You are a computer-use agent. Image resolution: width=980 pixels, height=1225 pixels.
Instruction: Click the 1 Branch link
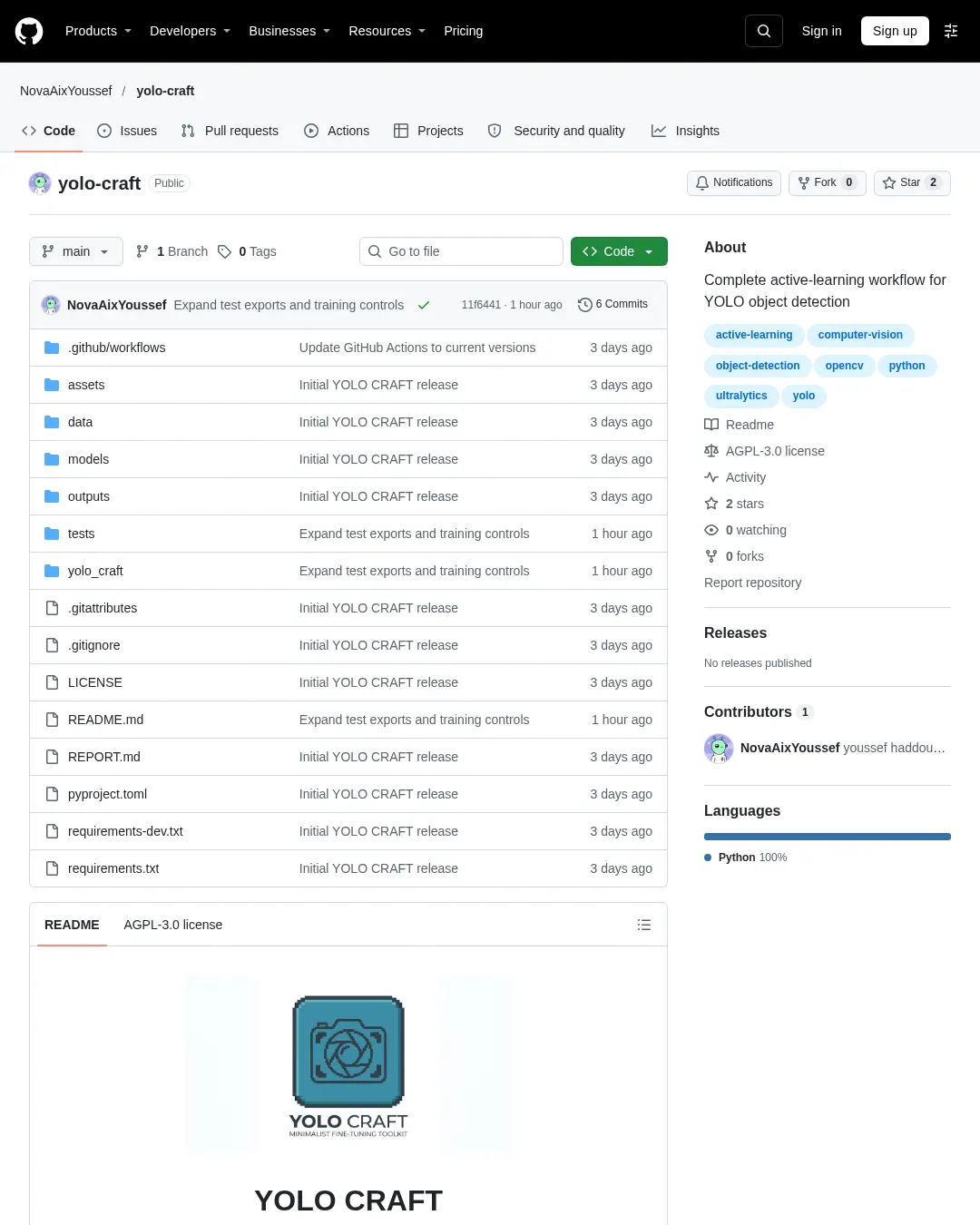(171, 251)
